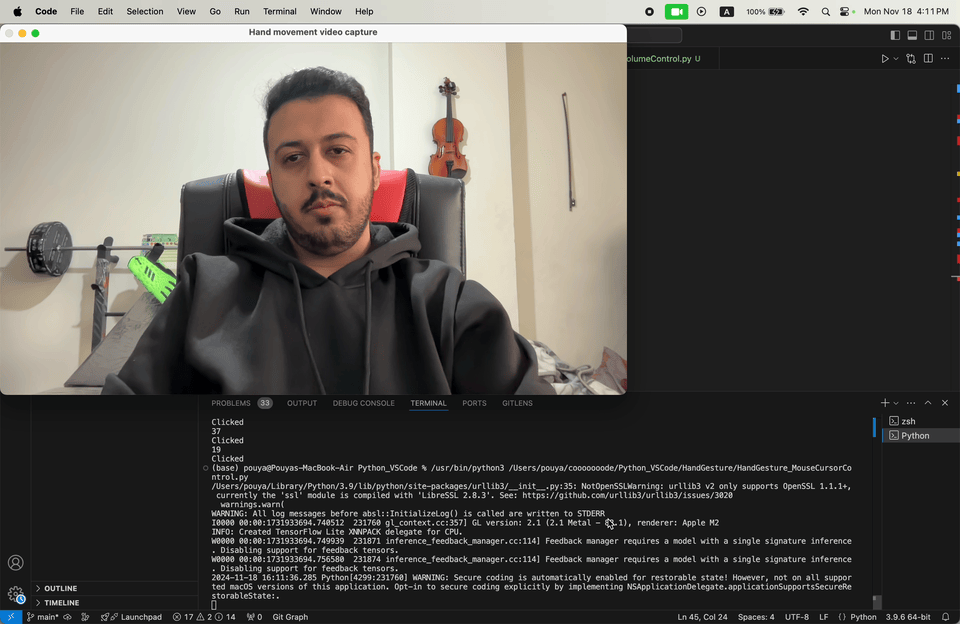This screenshot has height=624, width=960.
Task: Click the input source A icon in the menu bar
Action: coord(727,12)
